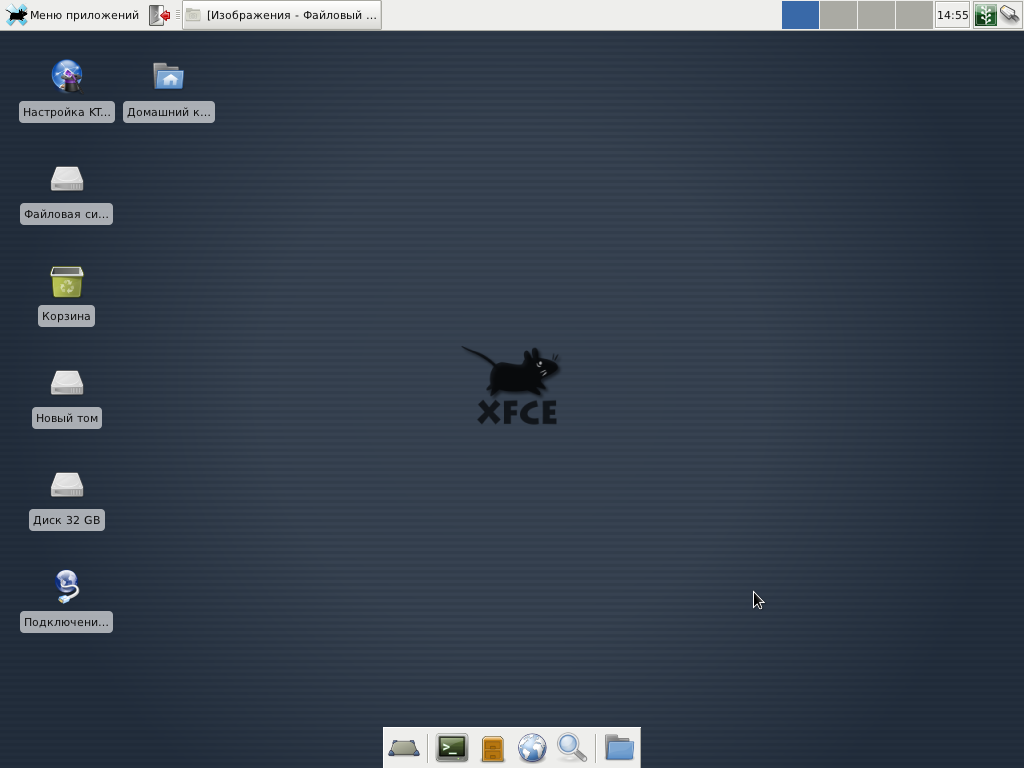Open the magnifier application finder icon
This screenshot has width=1024, height=768.
point(572,748)
